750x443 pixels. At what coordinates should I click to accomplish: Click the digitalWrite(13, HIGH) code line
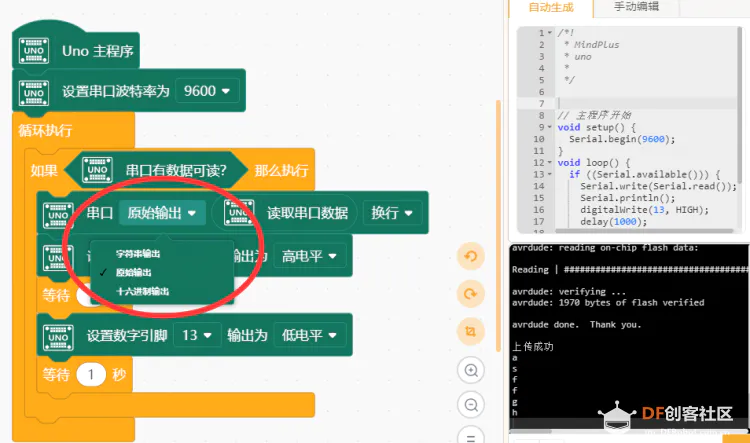(x=644, y=210)
